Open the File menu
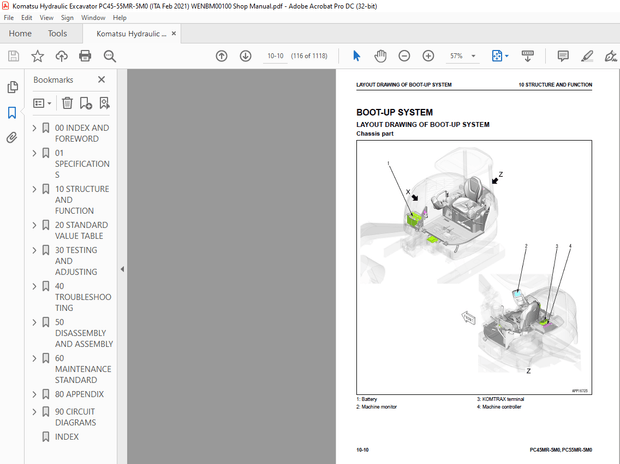The image size is (620, 464). tap(8, 18)
